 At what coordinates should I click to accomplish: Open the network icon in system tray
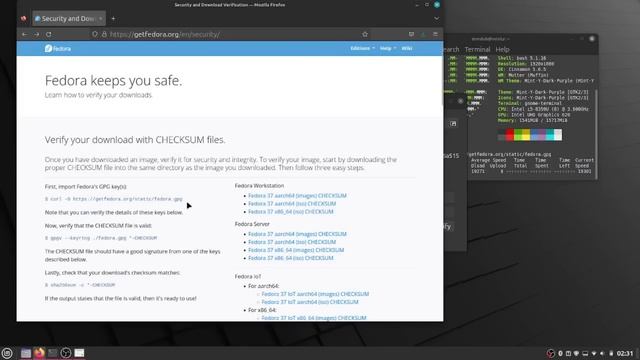594,353
